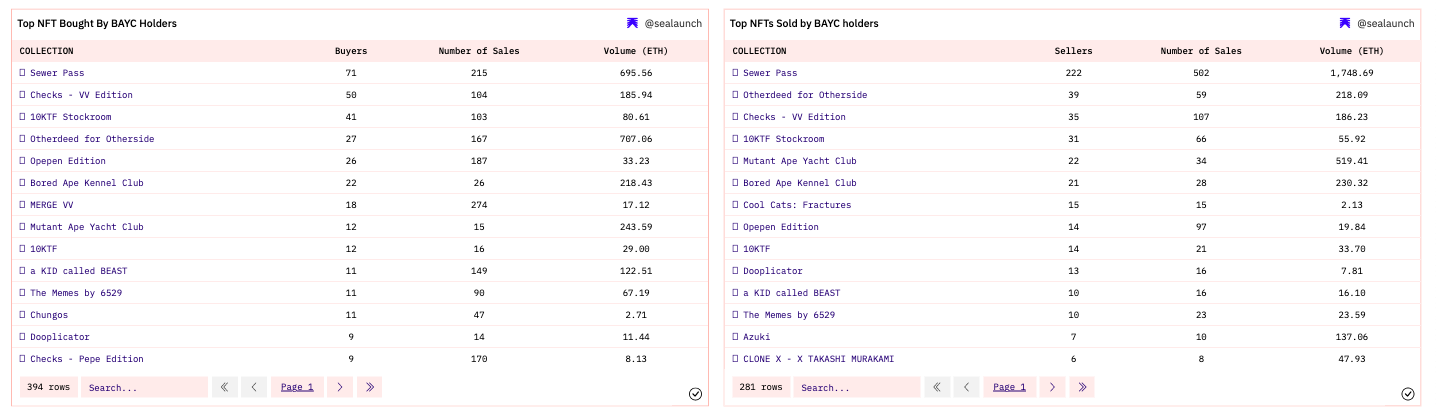Jump to last page of Sold table
This screenshot has width=1436, height=417.
click(x=1082, y=387)
